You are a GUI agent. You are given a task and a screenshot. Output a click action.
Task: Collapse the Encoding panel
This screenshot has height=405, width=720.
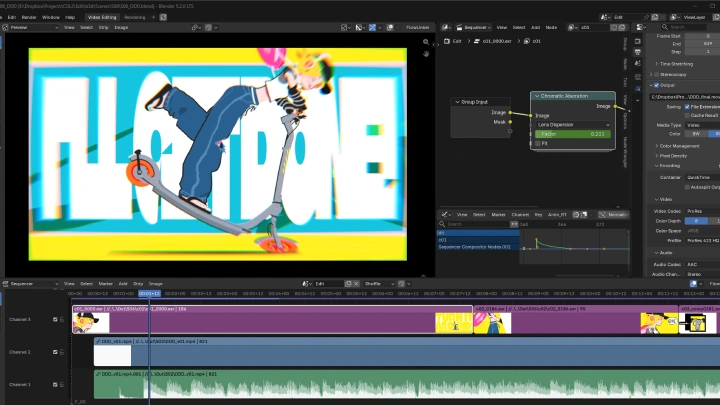667,166
